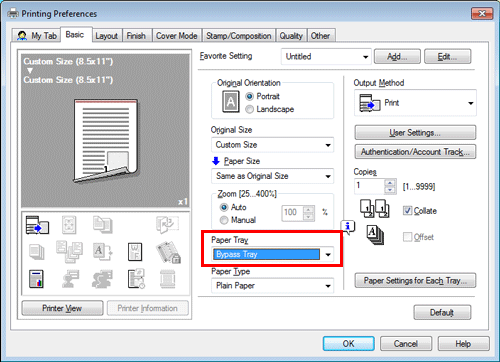The height and width of the screenshot is (362, 500).
Task: Click the page with clock stamp icon
Action: click(136, 279)
